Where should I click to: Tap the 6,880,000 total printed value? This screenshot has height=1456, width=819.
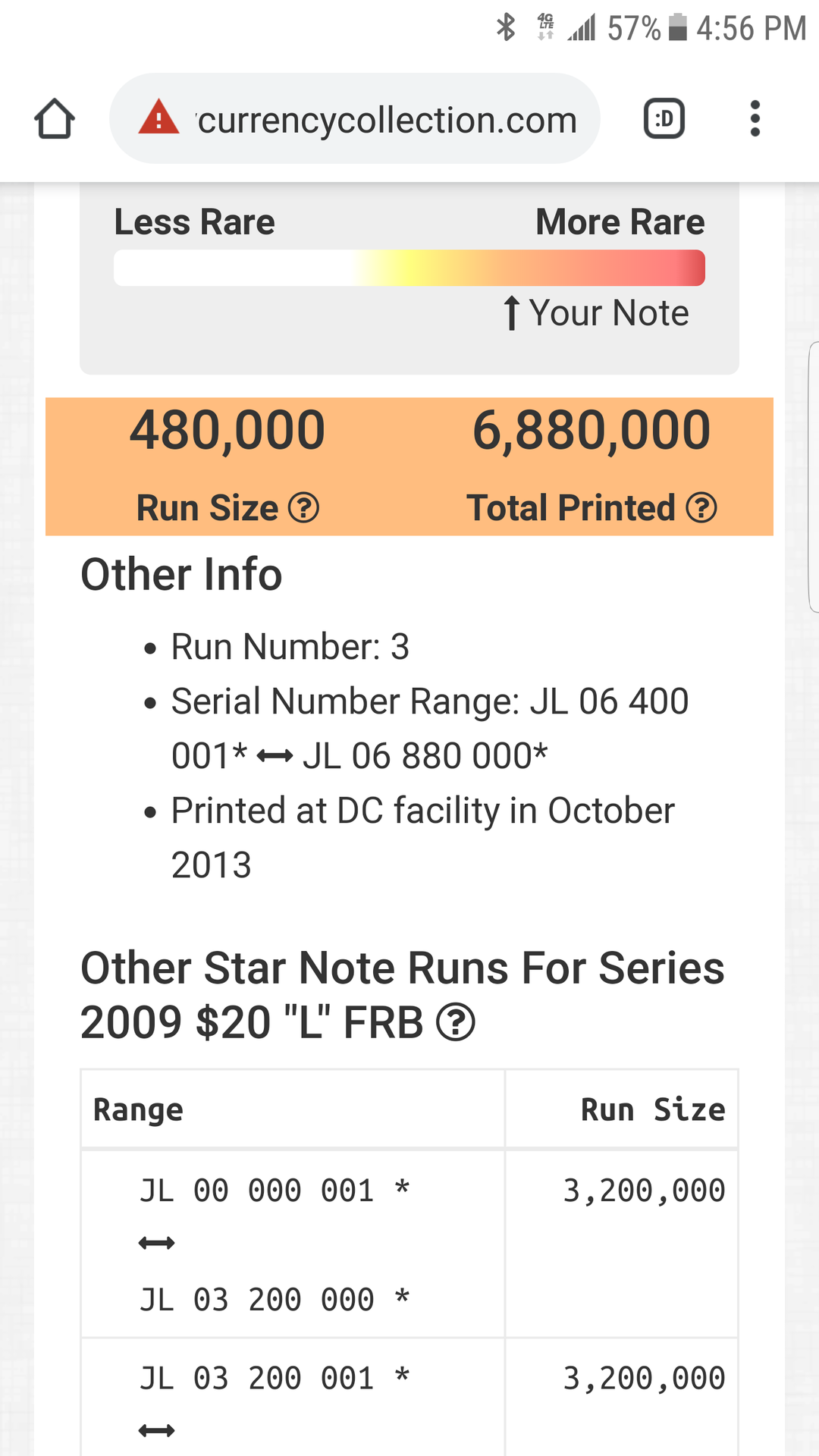591,430
